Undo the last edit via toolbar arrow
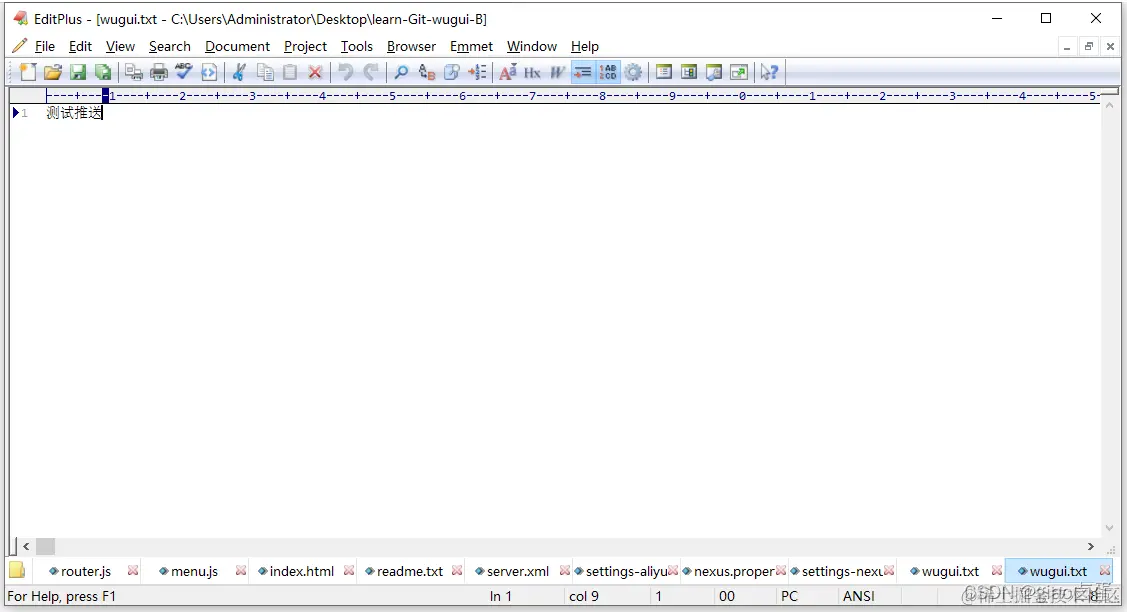The width and height of the screenshot is (1127, 612). tap(346, 72)
